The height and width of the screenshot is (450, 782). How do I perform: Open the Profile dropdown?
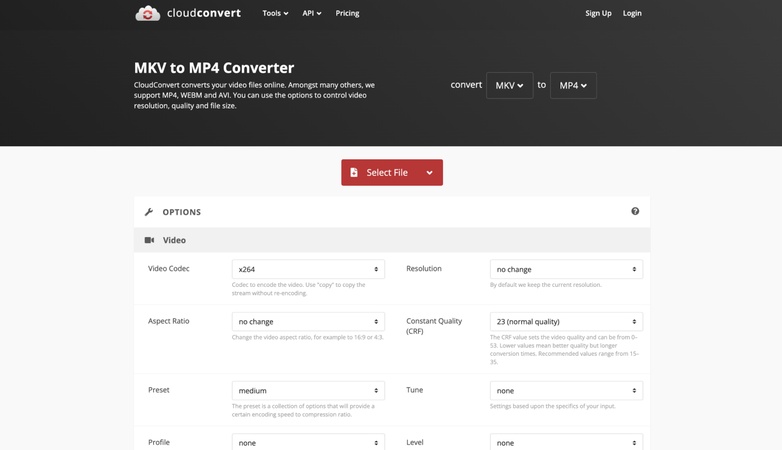[x=308, y=442]
